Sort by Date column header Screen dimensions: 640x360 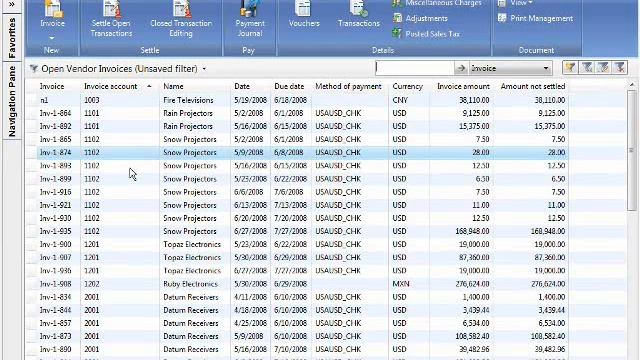(242, 87)
